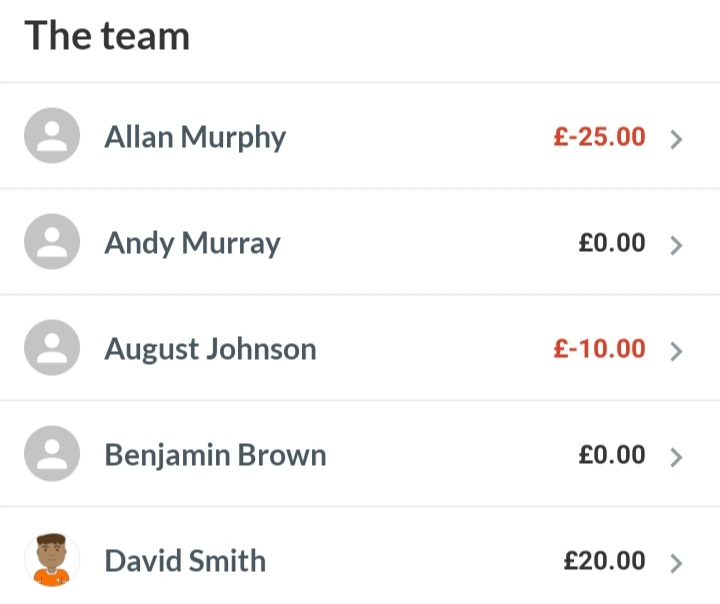Click Andy Murray's £0.00 balance
720x604 pixels.
(x=612, y=243)
